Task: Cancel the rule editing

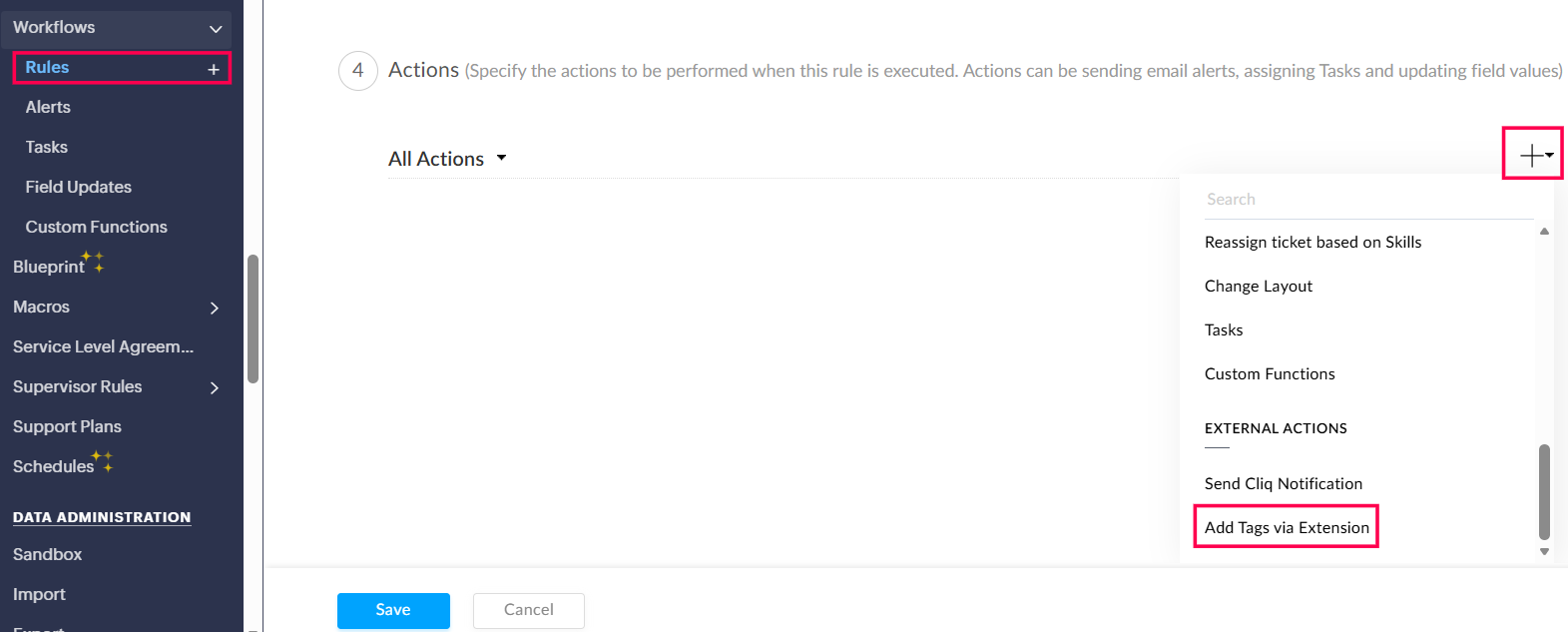Action: point(528,610)
